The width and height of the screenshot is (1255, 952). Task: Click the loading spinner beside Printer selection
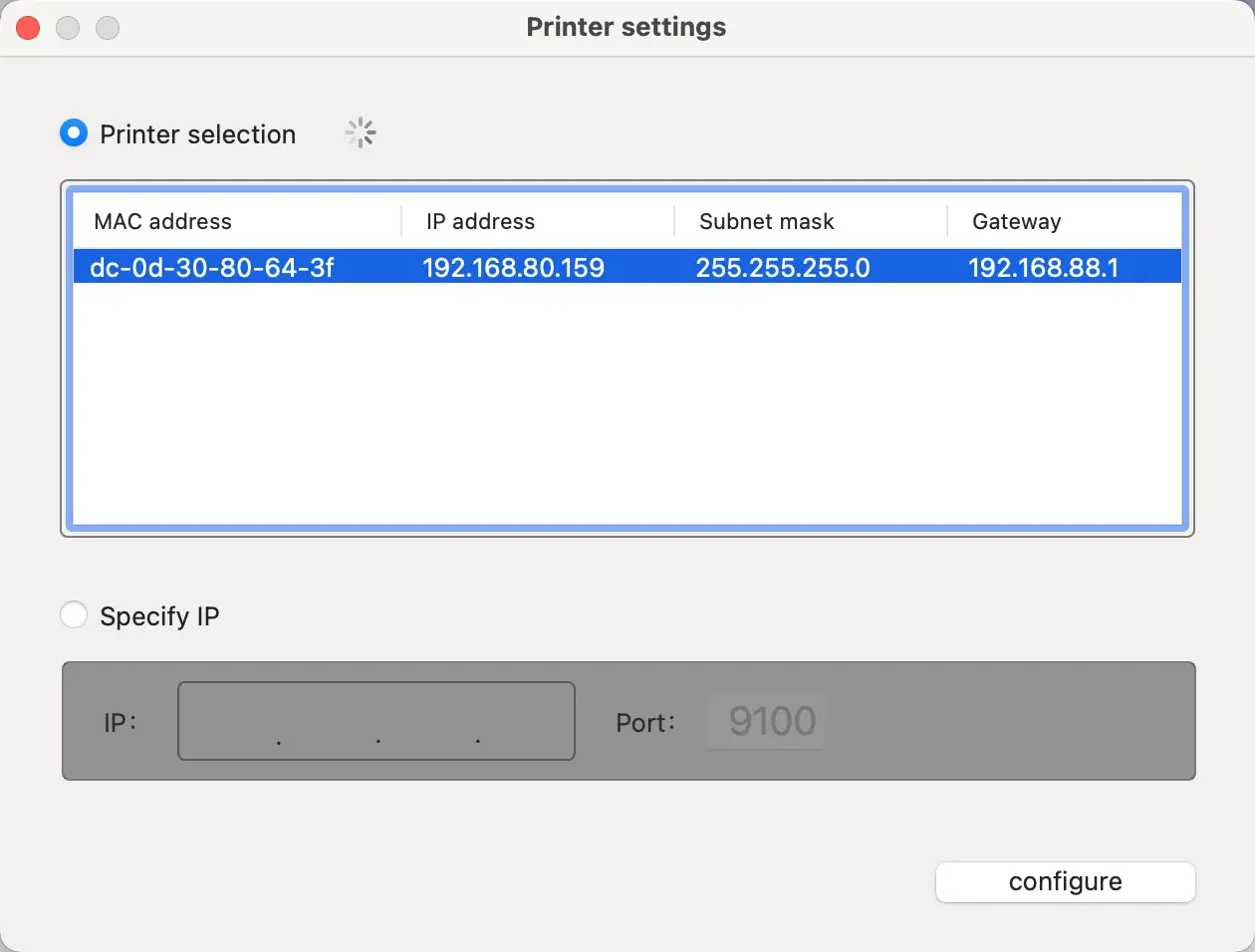tap(361, 133)
